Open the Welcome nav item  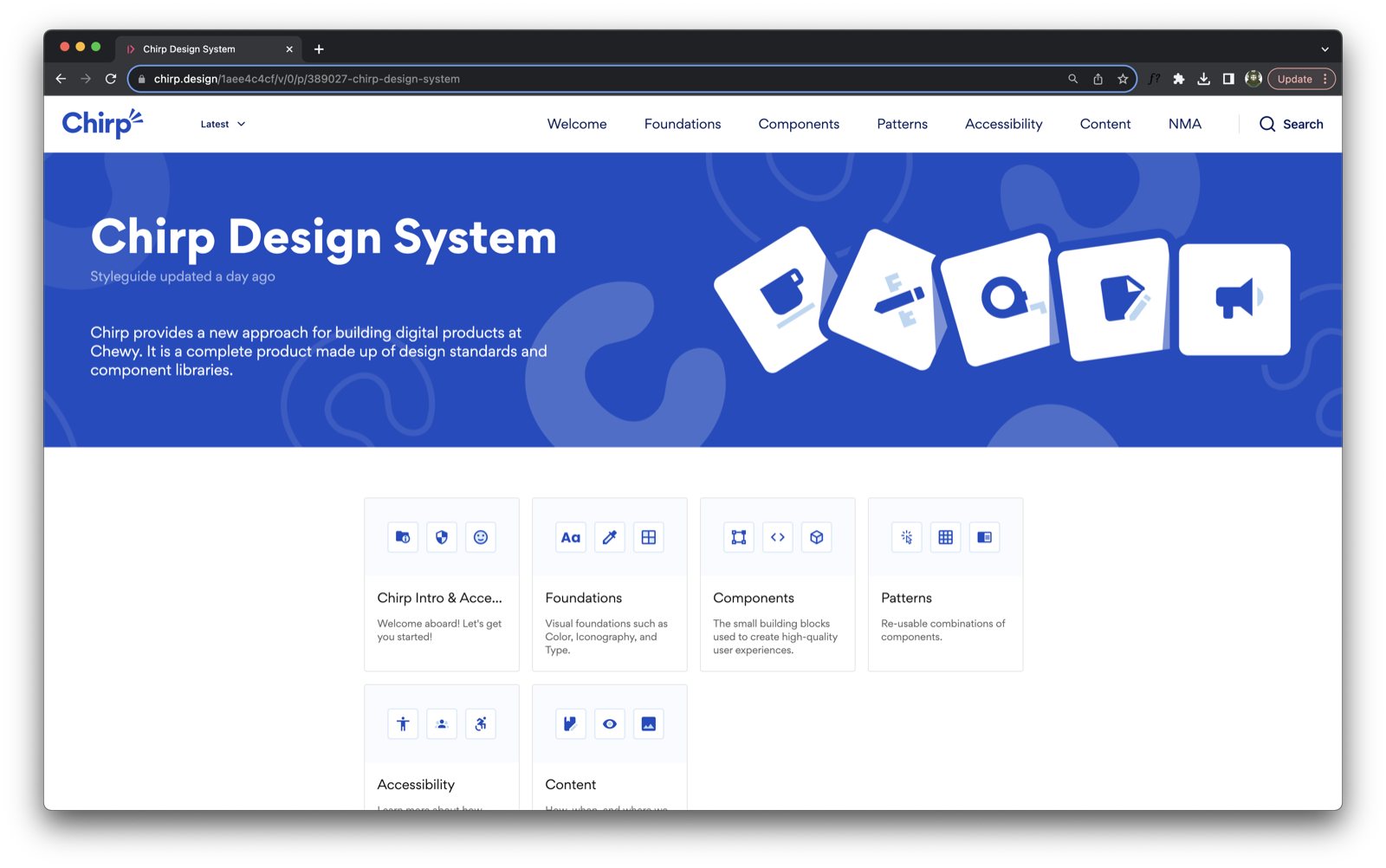[x=577, y=124]
